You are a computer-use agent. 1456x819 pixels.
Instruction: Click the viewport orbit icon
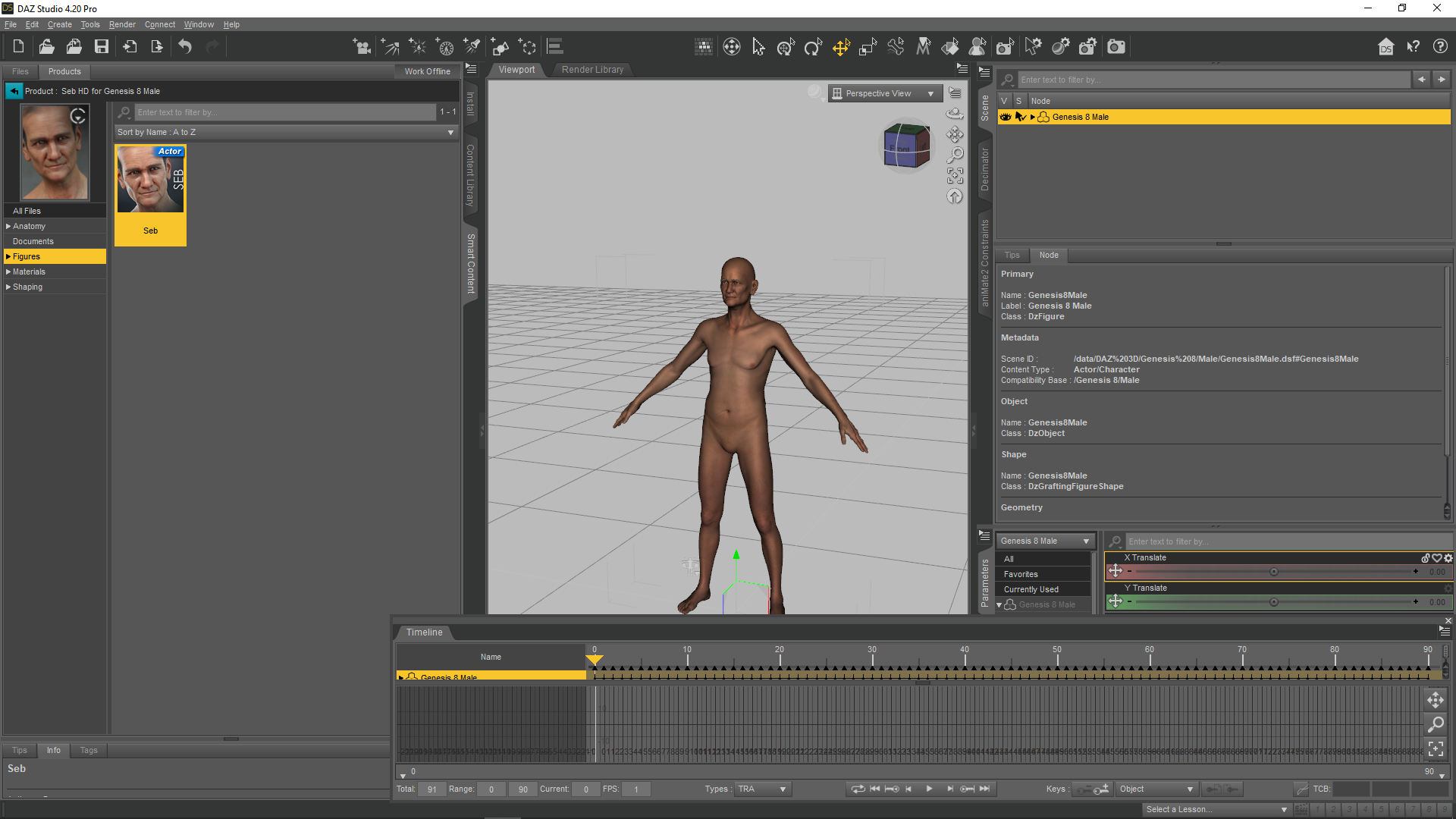955,114
